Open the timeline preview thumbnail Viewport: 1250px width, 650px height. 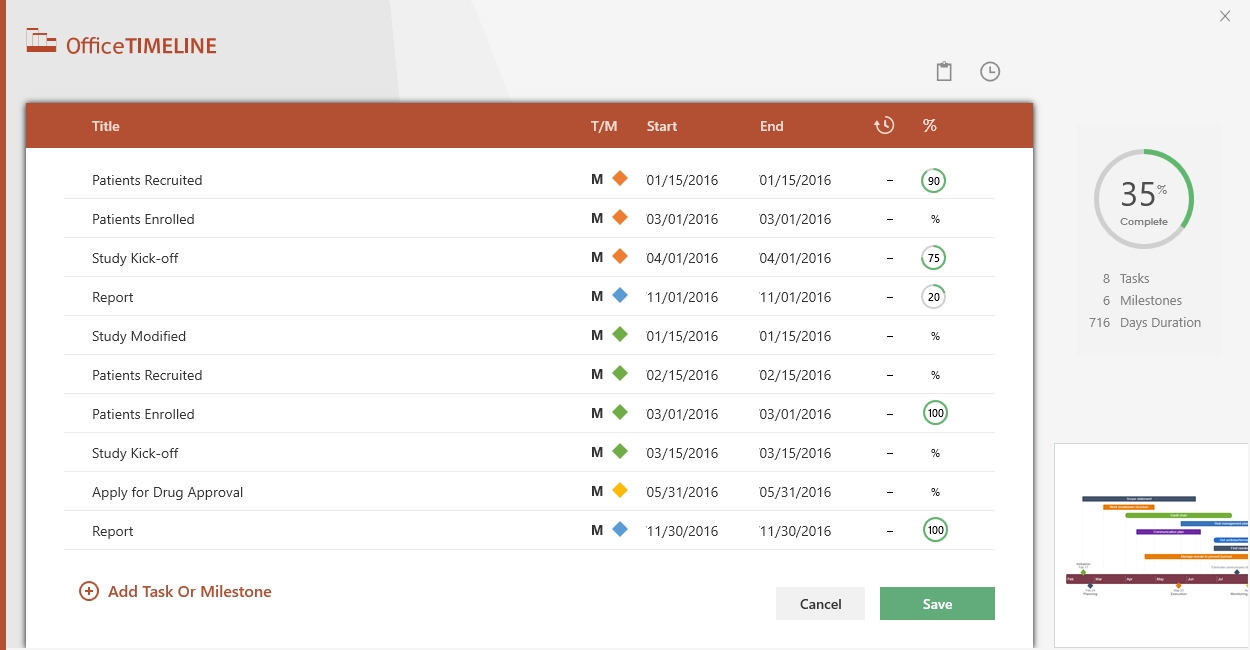coord(1151,545)
